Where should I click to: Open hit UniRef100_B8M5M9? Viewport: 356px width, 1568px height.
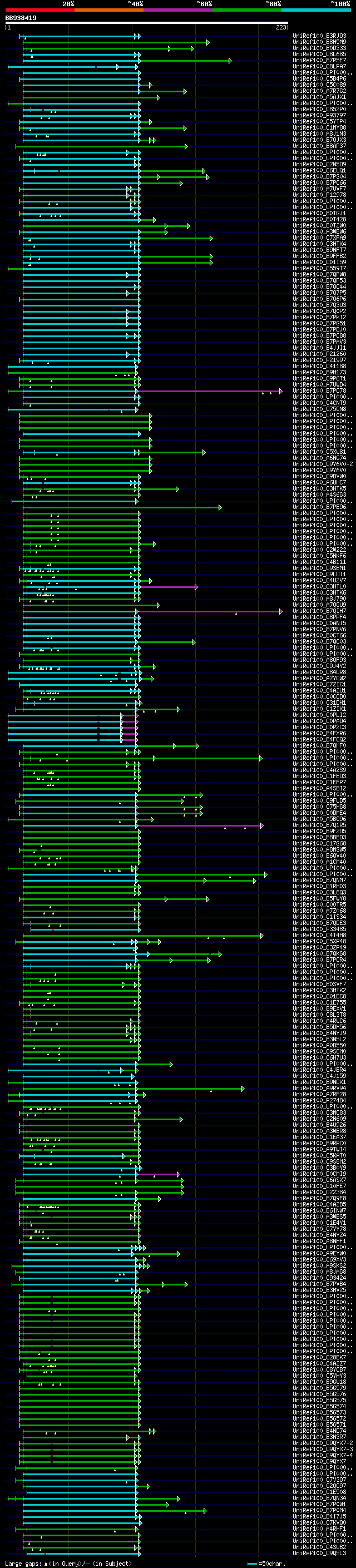pos(319,42)
